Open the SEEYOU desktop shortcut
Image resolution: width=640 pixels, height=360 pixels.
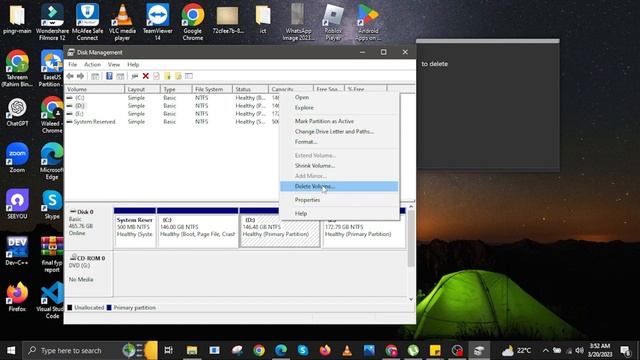pos(17,204)
